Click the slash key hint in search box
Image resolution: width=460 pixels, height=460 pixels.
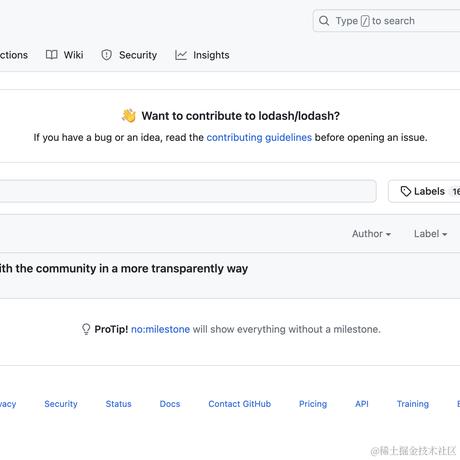pyautogui.click(x=365, y=21)
